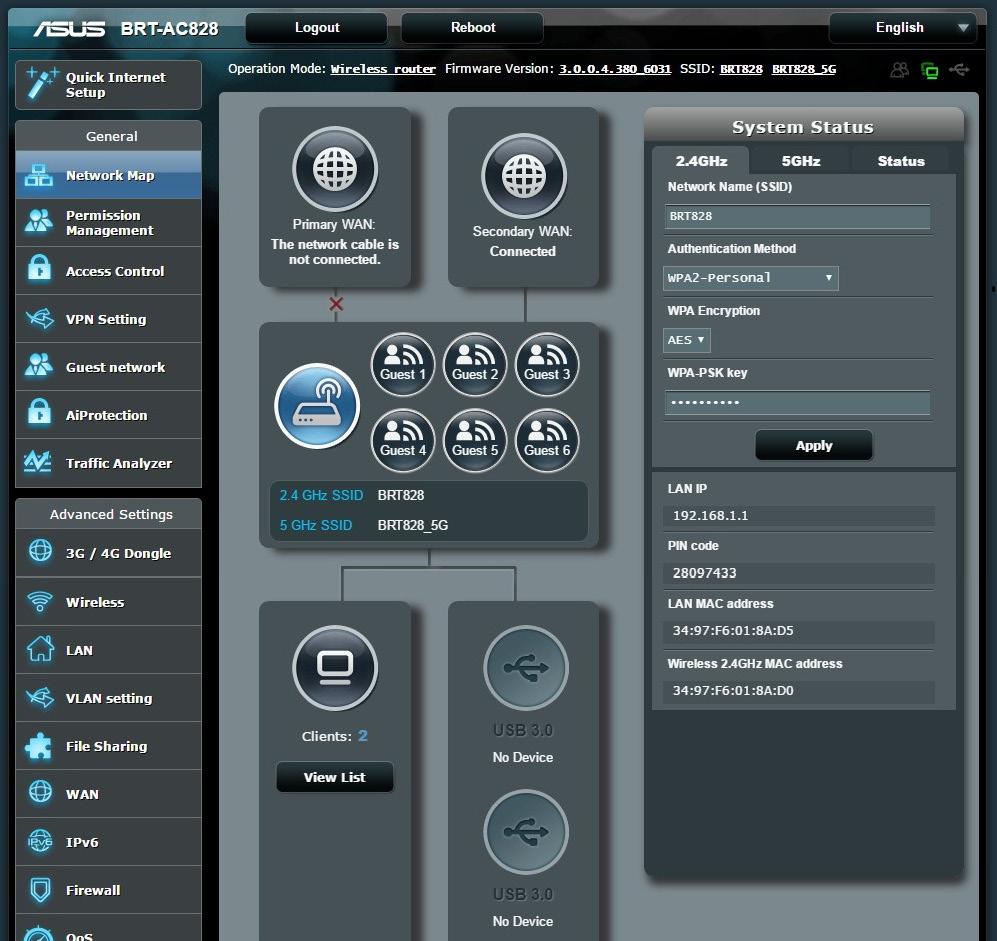Click the ASUS logo
The width and height of the screenshot is (997, 941).
69,29
